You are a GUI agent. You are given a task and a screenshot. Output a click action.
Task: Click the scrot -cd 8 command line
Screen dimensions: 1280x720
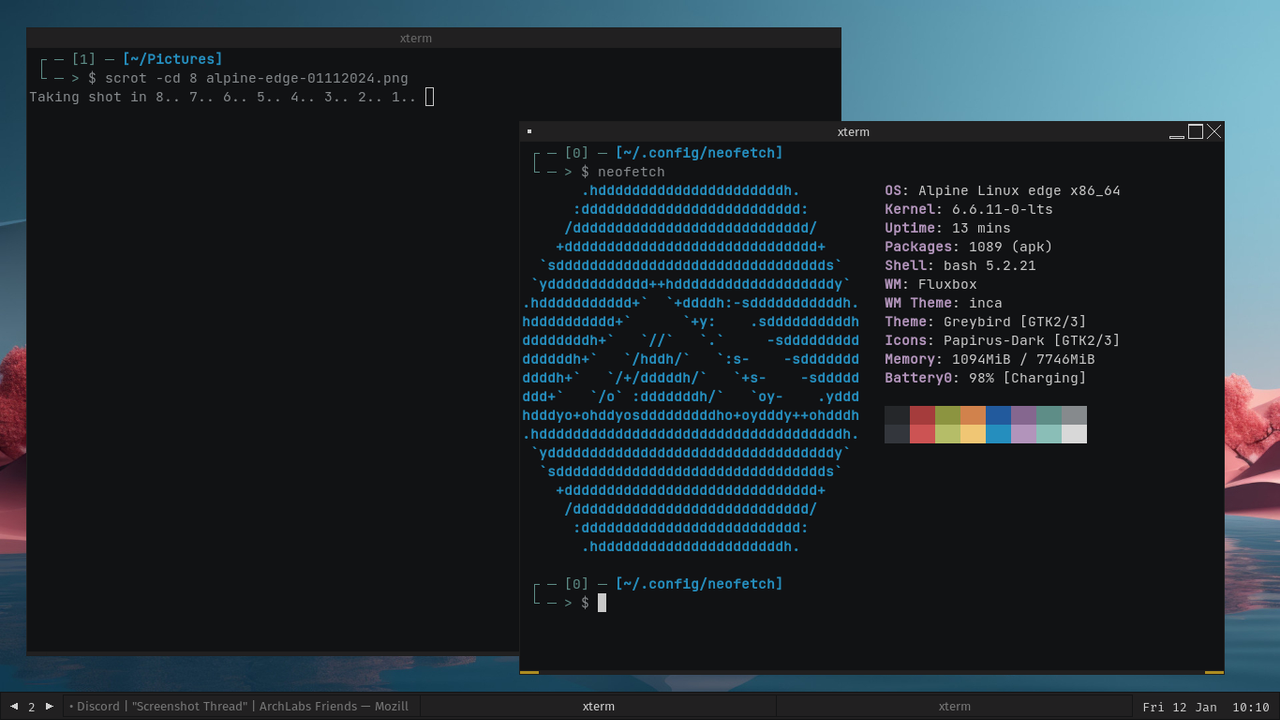(x=256, y=79)
